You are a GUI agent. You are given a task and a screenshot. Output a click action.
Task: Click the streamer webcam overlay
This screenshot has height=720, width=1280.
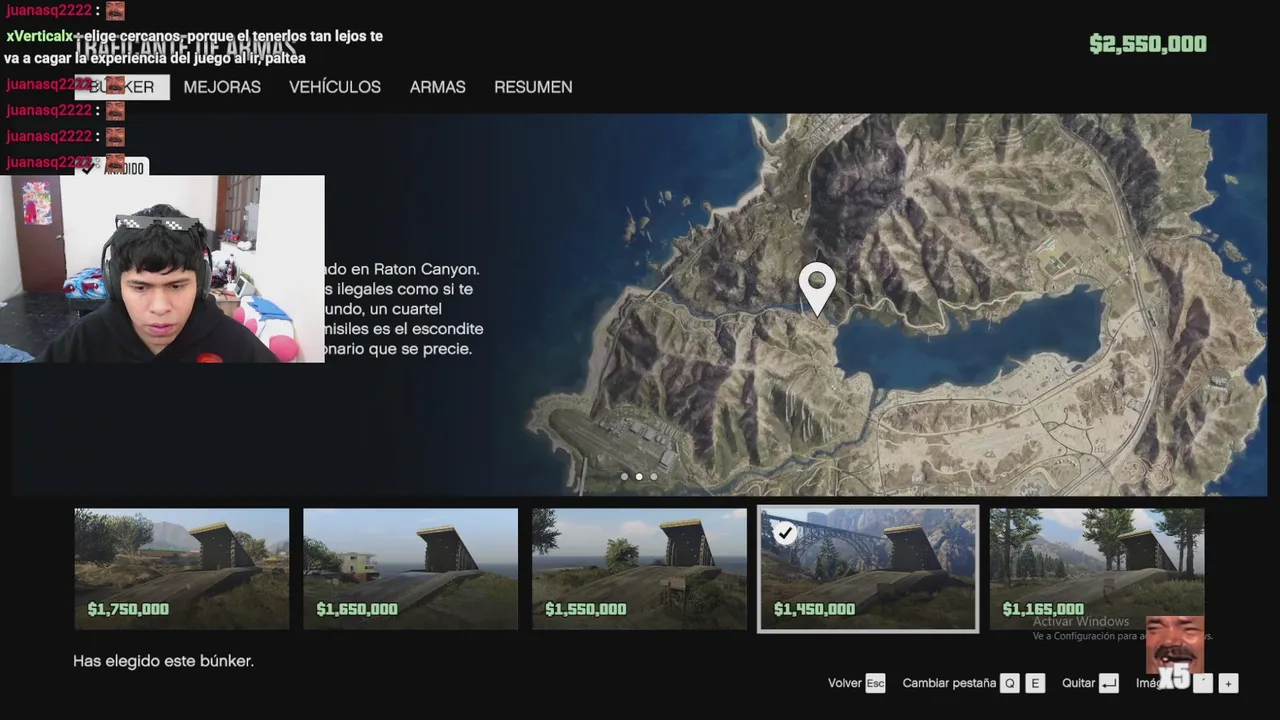(162, 269)
